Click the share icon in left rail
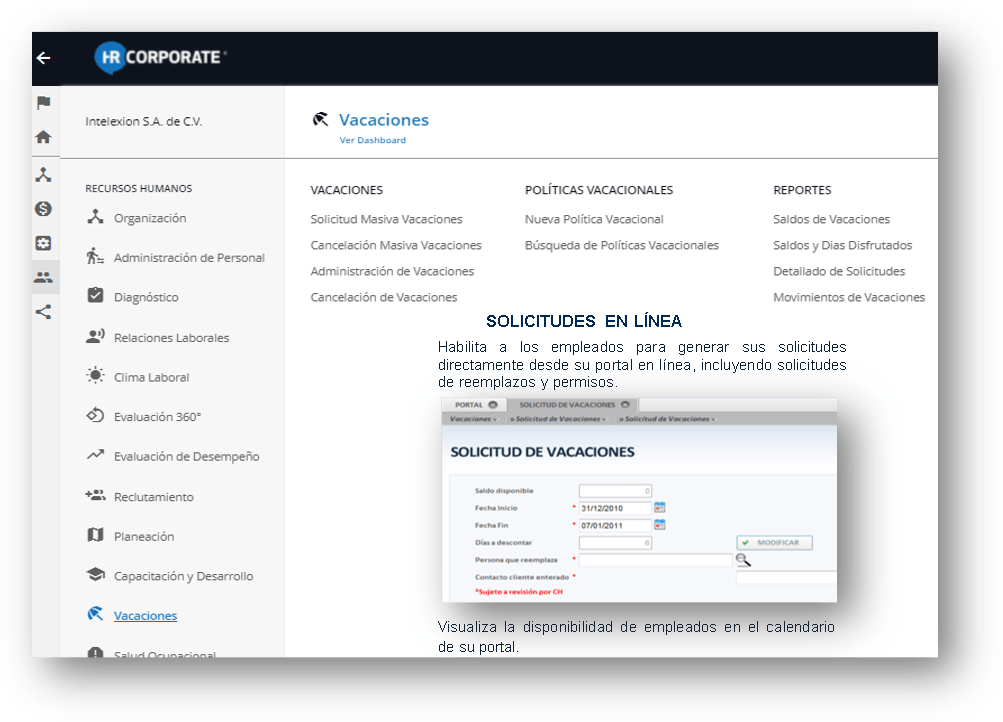Screen dimensions: 1003x722 click(x=43, y=312)
